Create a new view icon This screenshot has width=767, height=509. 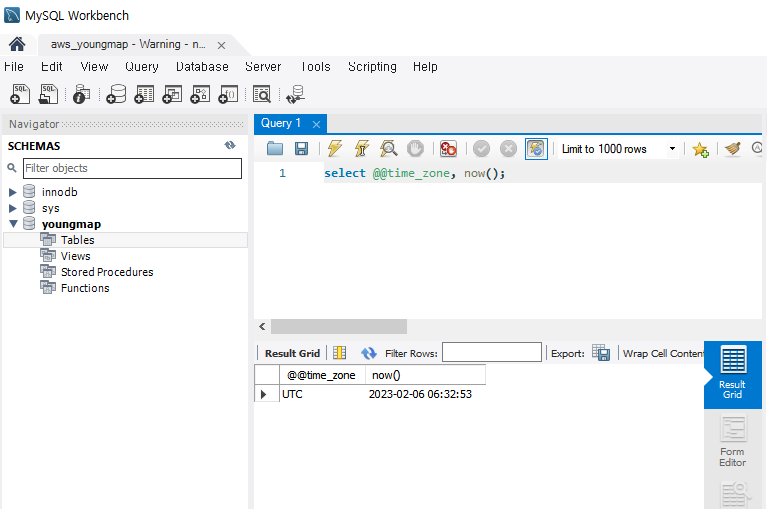click(x=172, y=94)
